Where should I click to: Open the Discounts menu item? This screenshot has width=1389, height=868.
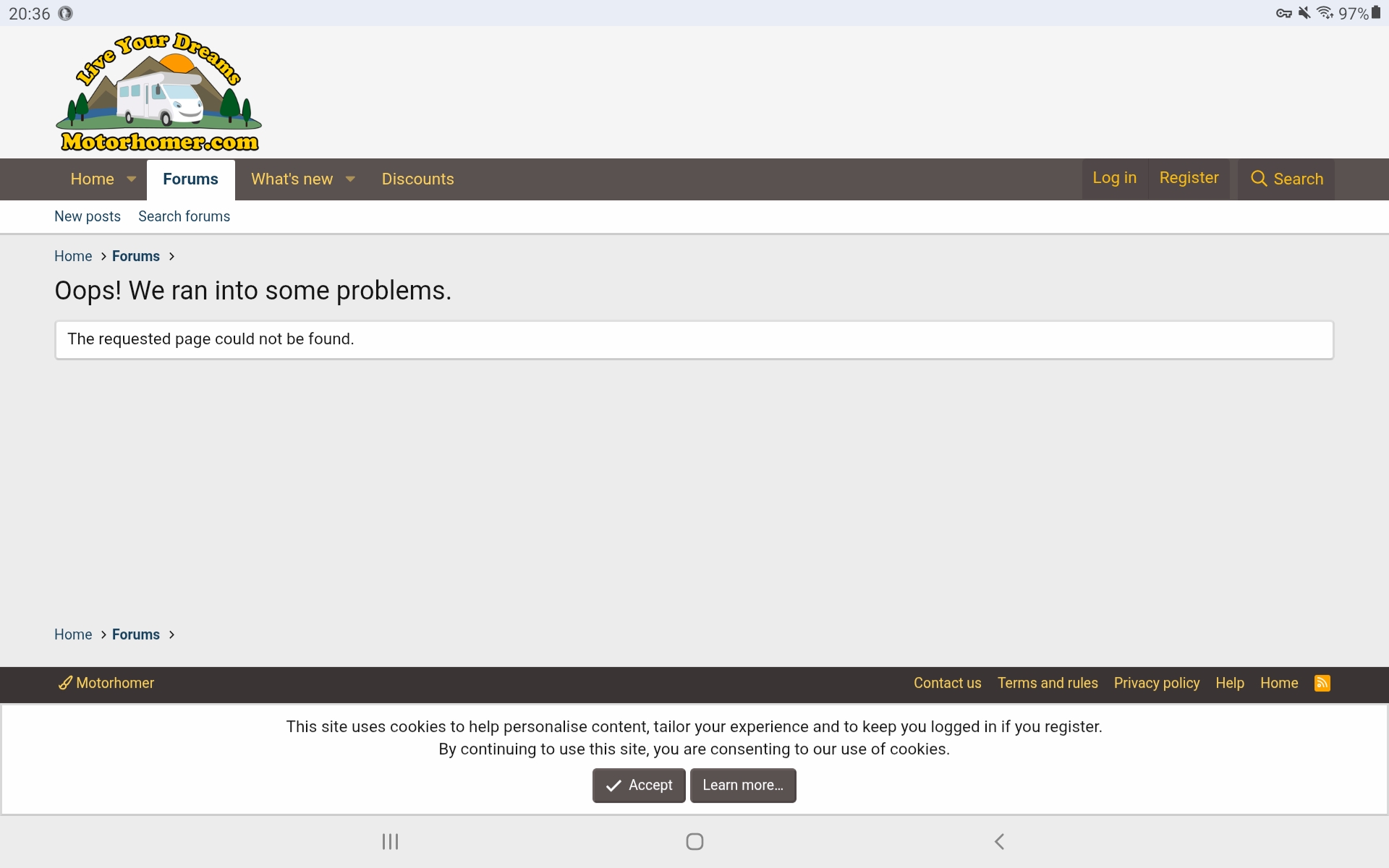pyautogui.click(x=417, y=179)
